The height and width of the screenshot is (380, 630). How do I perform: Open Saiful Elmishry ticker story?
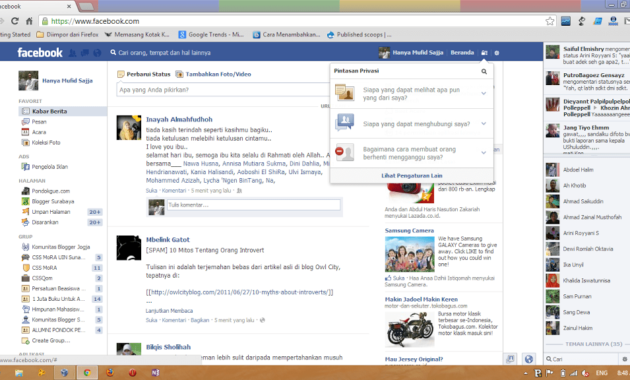587,55
